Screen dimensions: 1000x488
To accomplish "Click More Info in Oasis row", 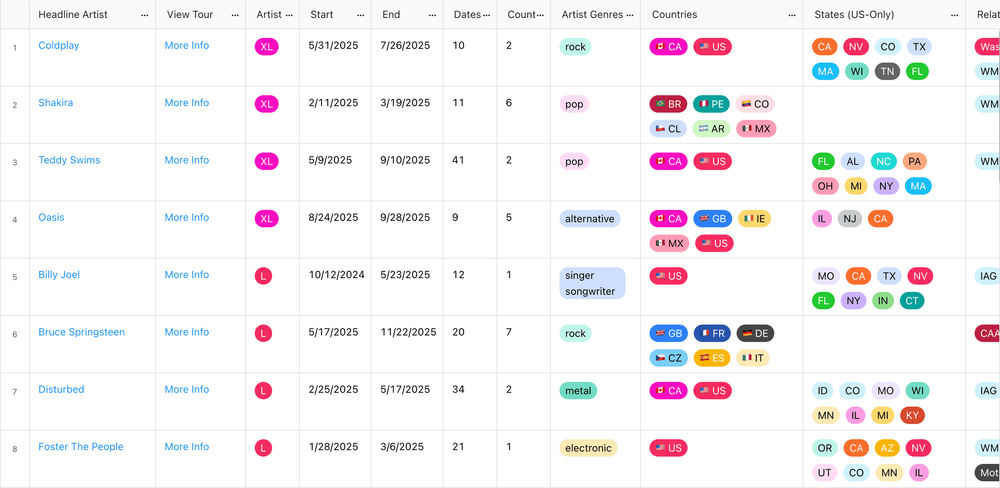I will coord(187,218).
